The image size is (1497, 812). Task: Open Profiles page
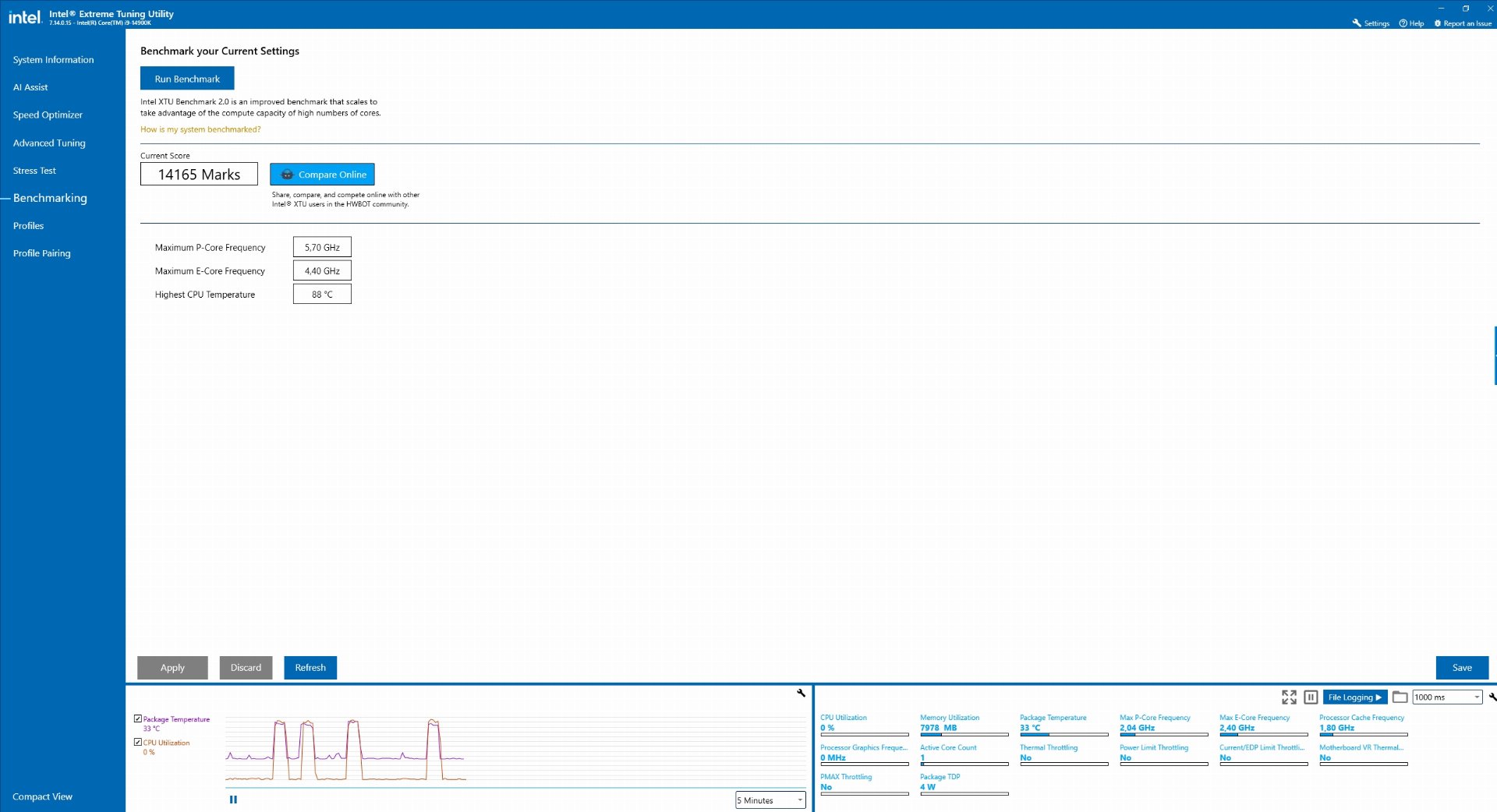pos(28,226)
